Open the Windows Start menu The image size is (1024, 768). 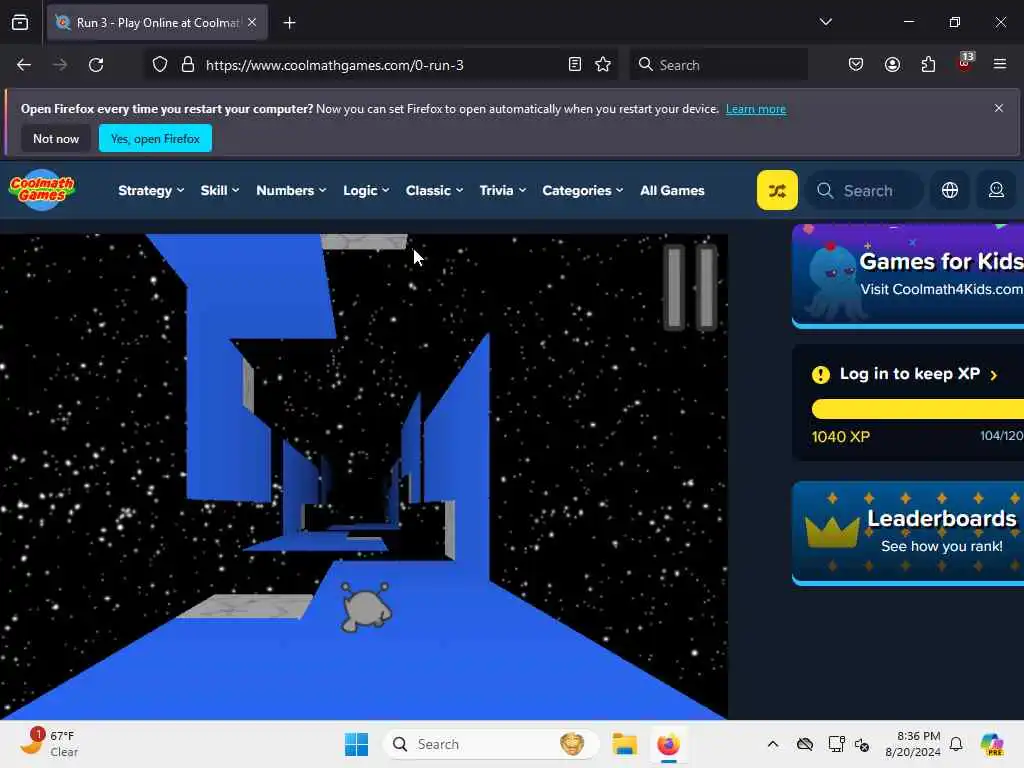point(357,744)
